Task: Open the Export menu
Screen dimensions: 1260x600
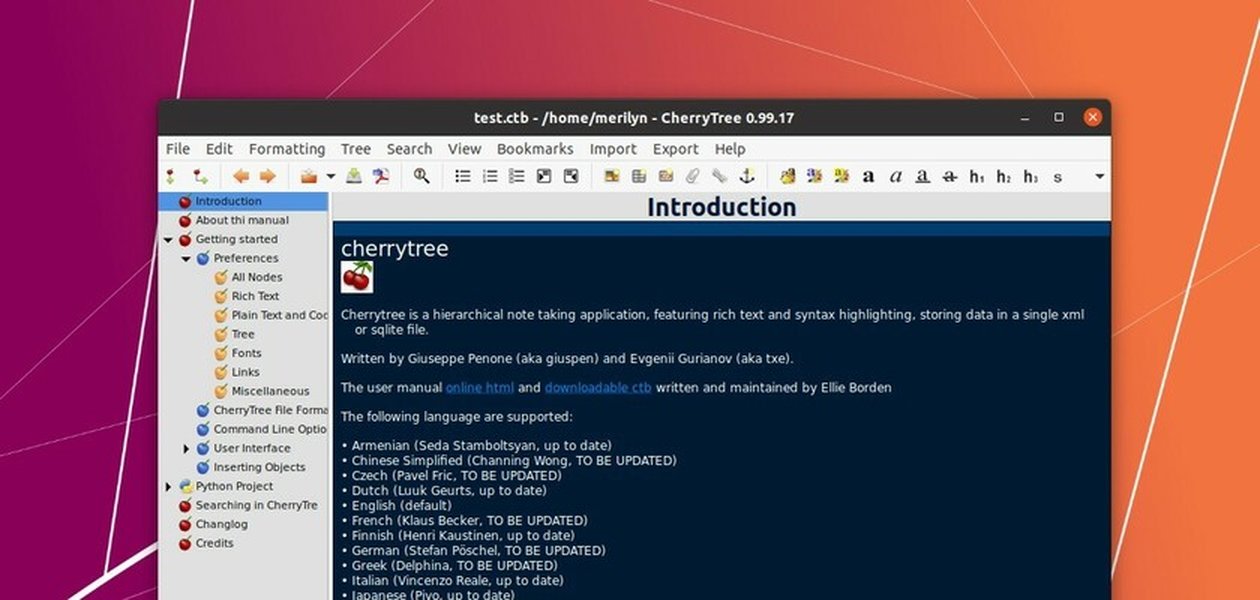Action: pyautogui.click(x=676, y=149)
